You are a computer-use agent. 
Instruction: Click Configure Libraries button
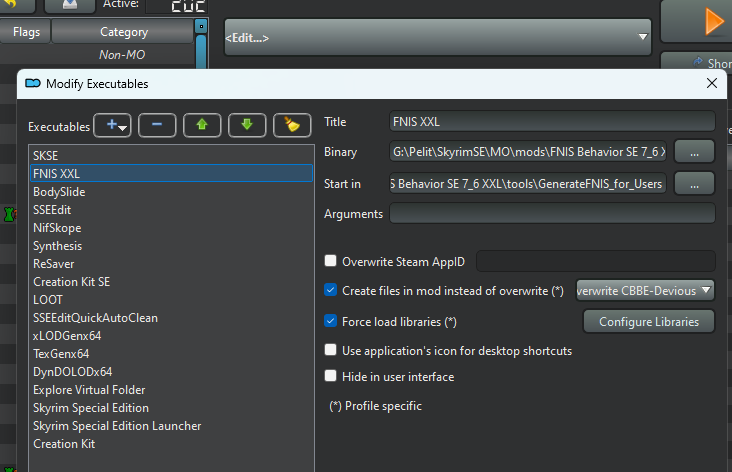(x=649, y=322)
